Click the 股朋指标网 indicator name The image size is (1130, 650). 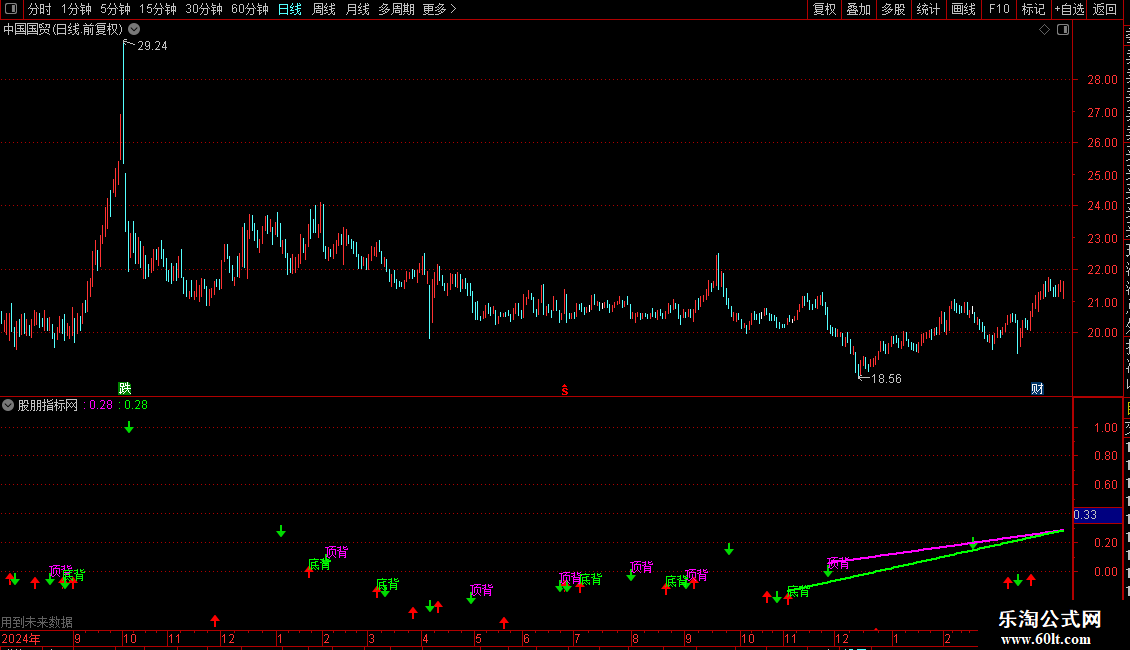tap(48, 405)
